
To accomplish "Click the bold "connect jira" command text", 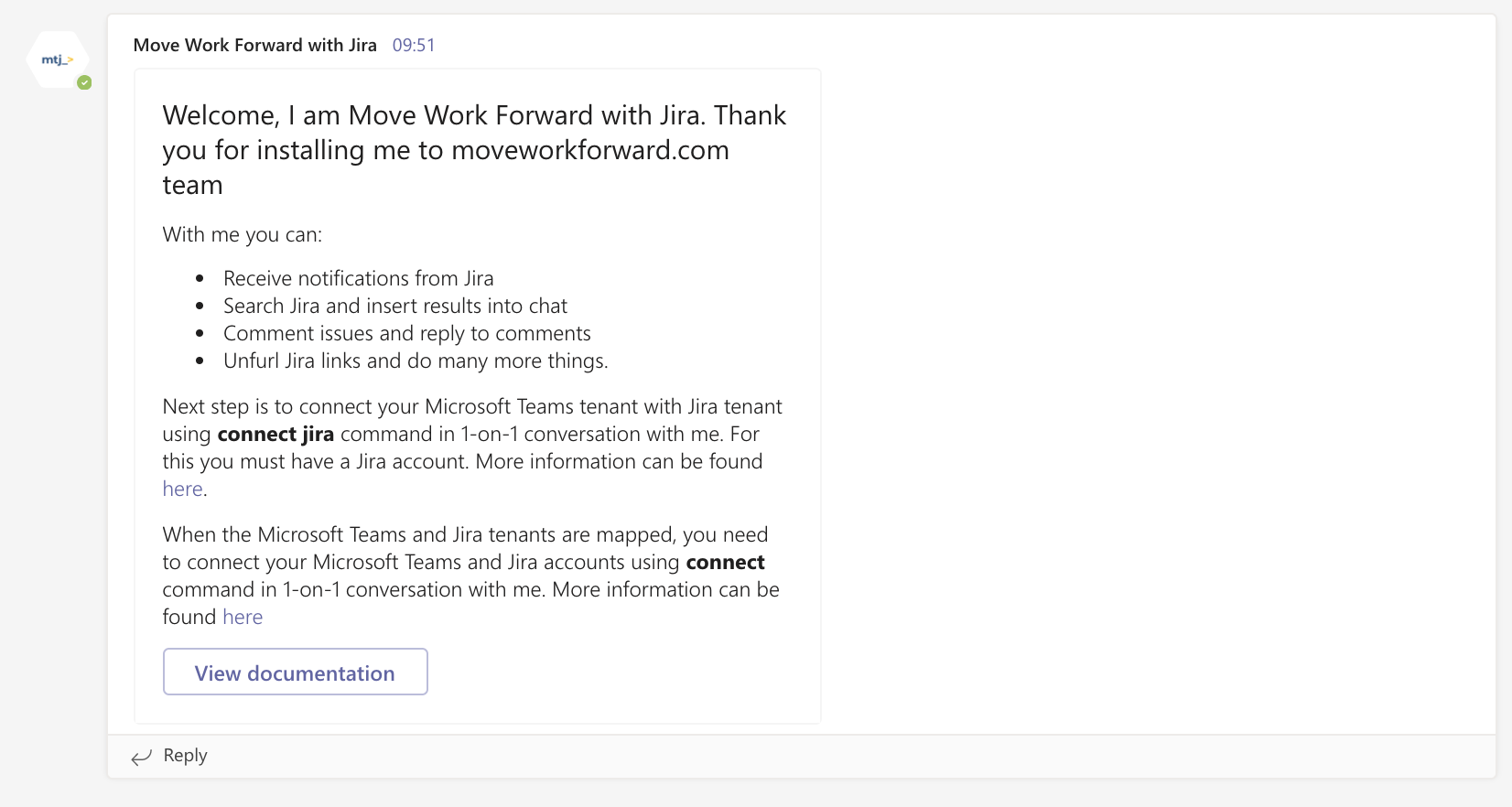I will tap(275, 435).
